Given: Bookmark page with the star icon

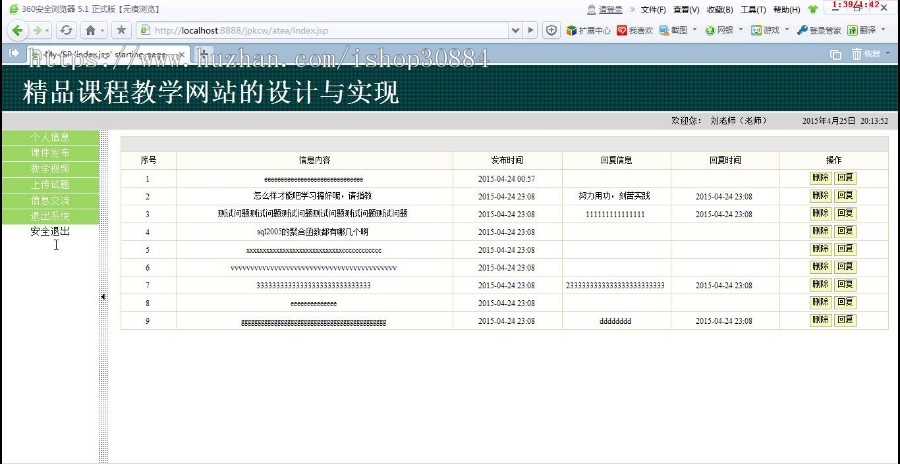Looking at the screenshot, I should [x=121, y=30].
